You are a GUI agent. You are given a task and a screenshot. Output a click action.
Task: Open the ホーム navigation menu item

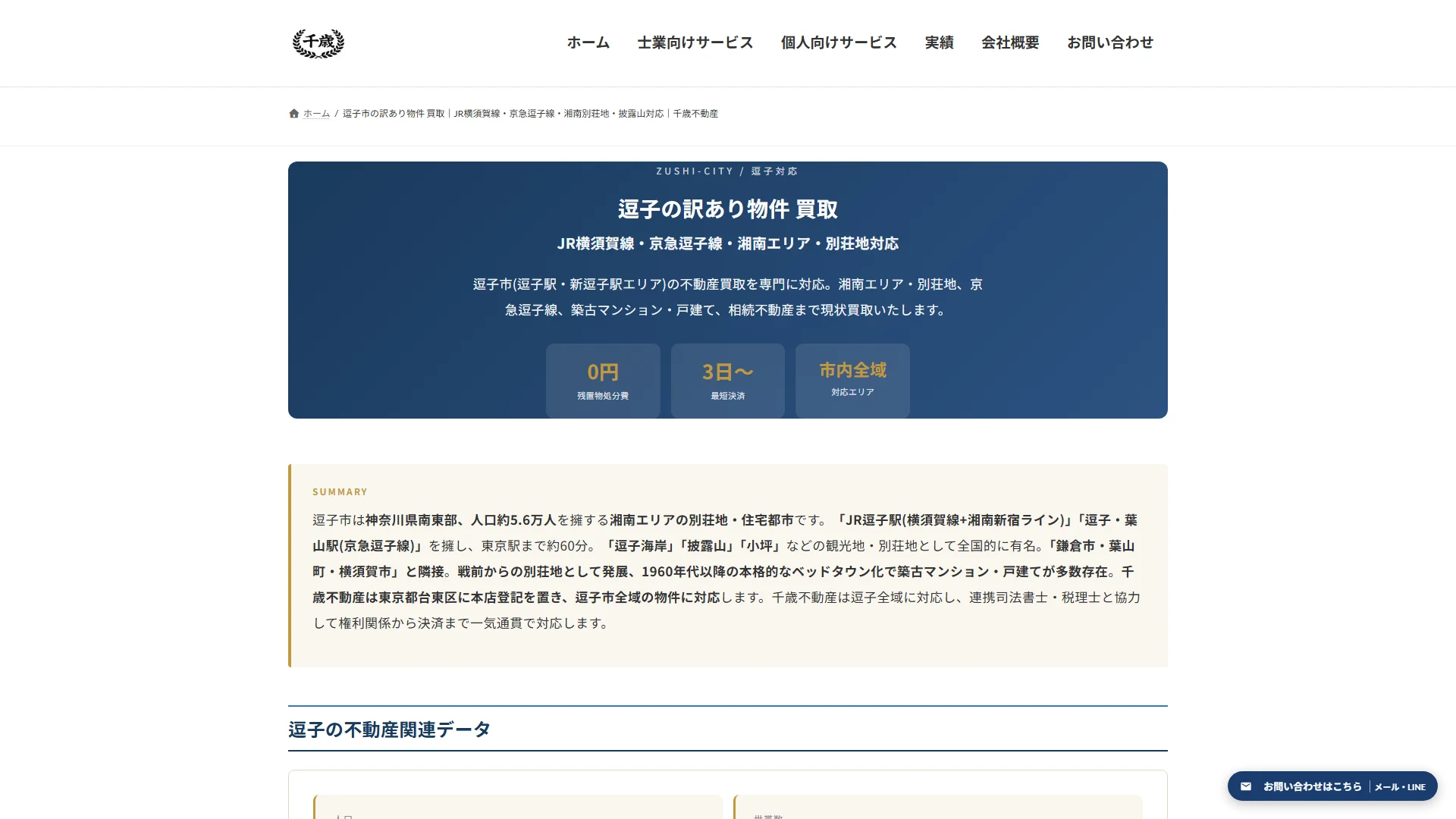(x=588, y=42)
